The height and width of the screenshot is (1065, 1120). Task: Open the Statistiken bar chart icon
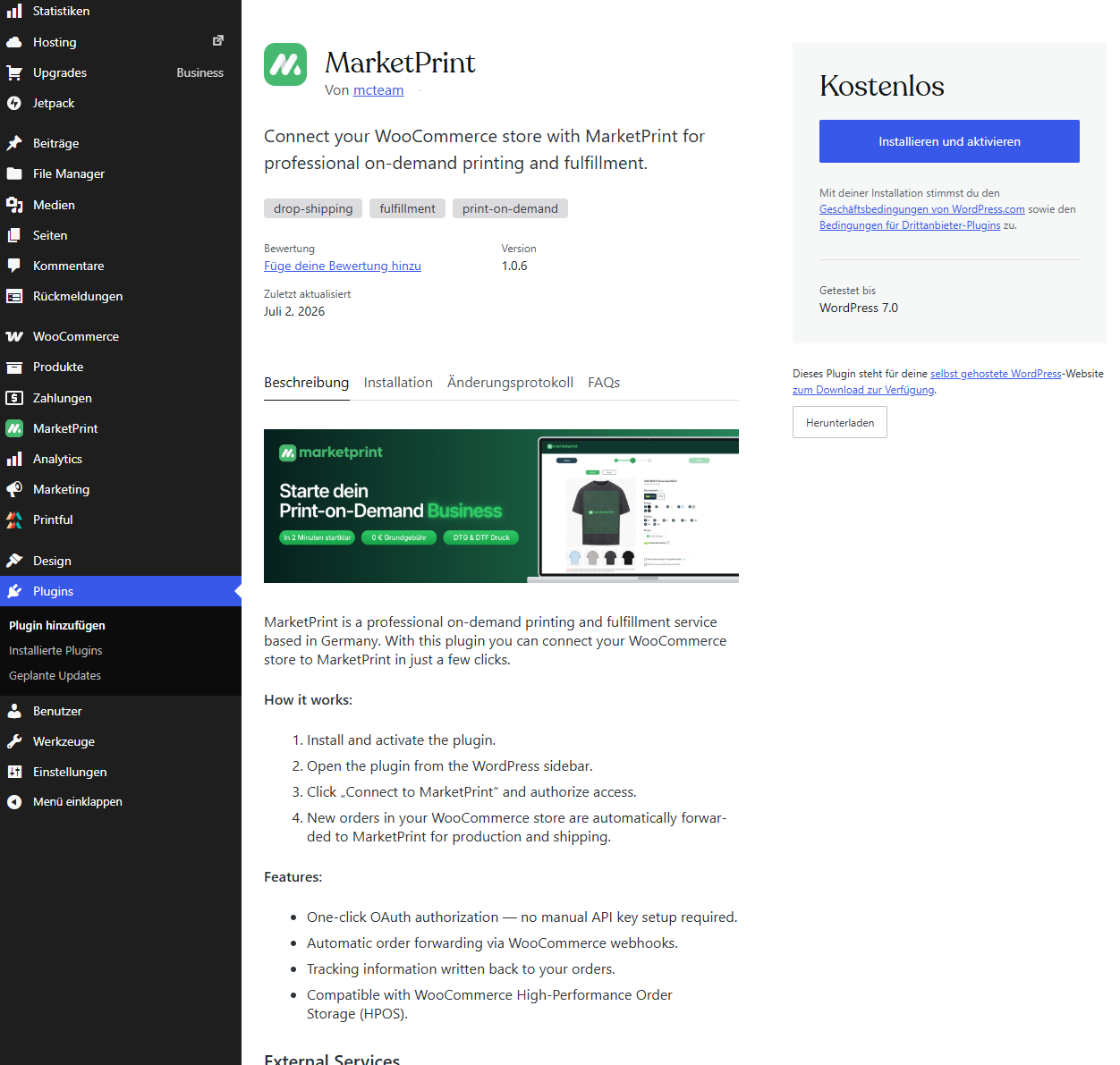(x=14, y=11)
